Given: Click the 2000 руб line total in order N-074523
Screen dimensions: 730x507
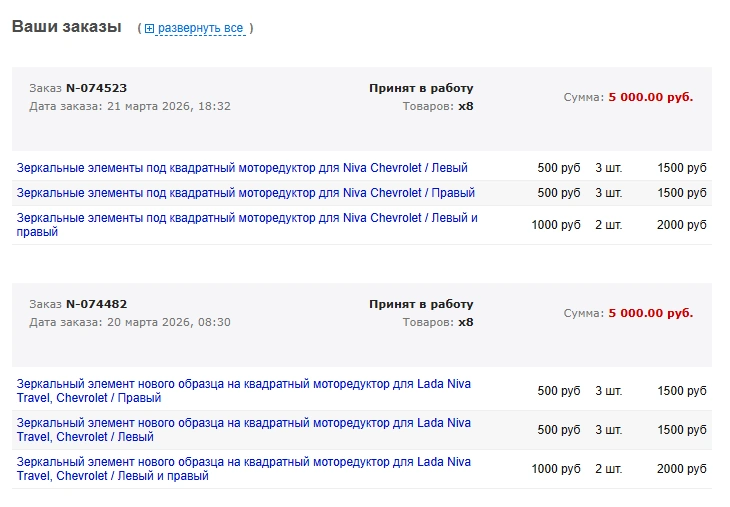Looking at the screenshot, I should click(682, 225).
